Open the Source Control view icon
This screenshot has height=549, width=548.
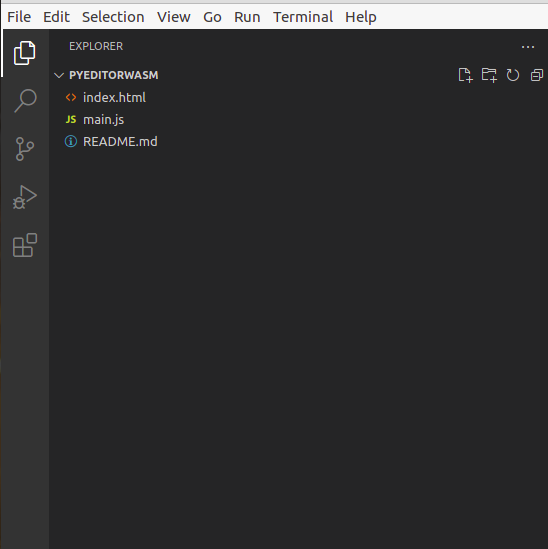coord(25,149)
